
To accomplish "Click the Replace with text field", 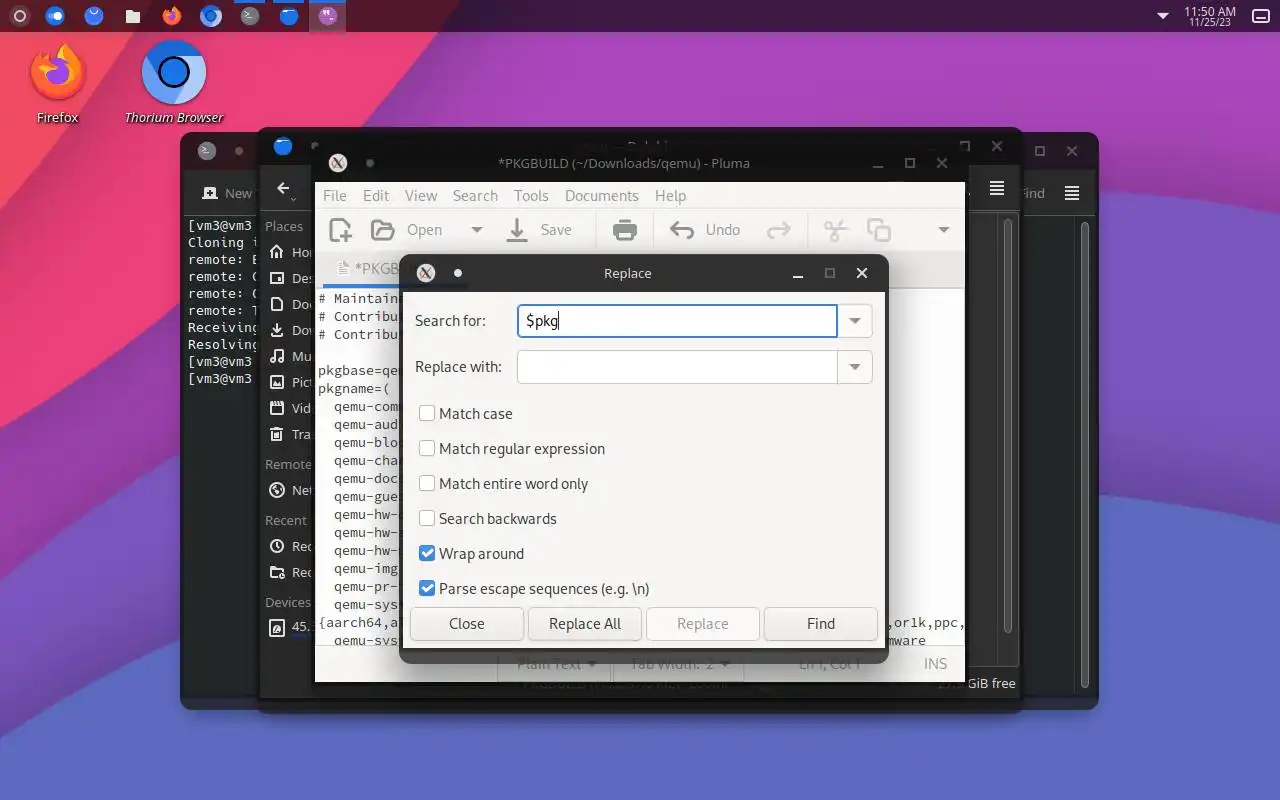I will pos(677,367).
